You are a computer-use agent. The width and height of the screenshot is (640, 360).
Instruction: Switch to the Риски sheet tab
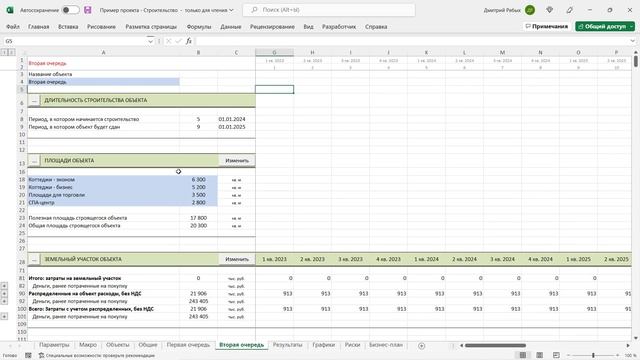(352, 345)
